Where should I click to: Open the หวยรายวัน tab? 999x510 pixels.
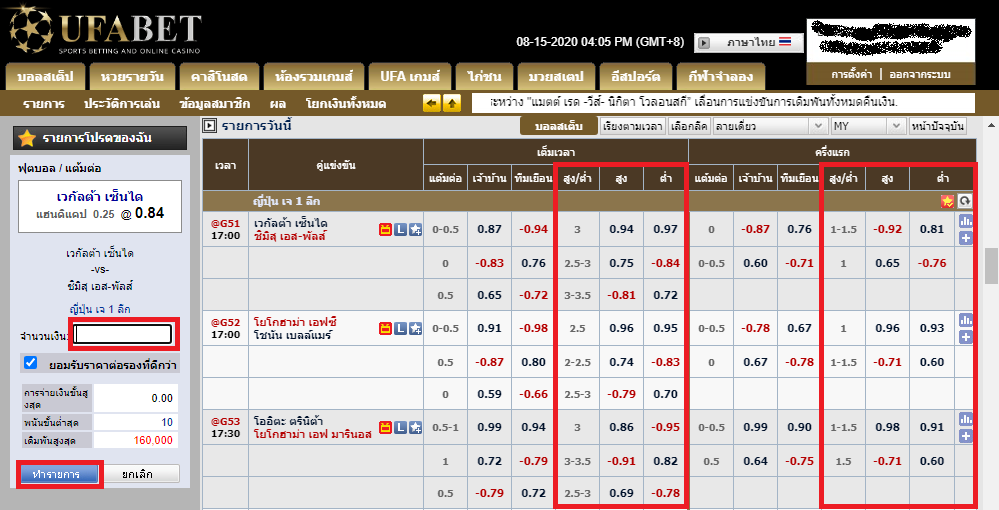(x=132, y=76)
